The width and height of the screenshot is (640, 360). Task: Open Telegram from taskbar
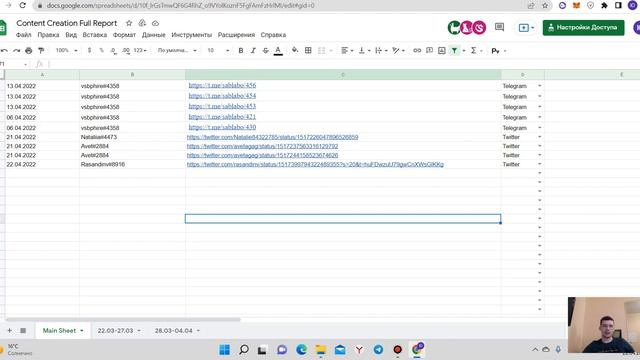(378, 350)
